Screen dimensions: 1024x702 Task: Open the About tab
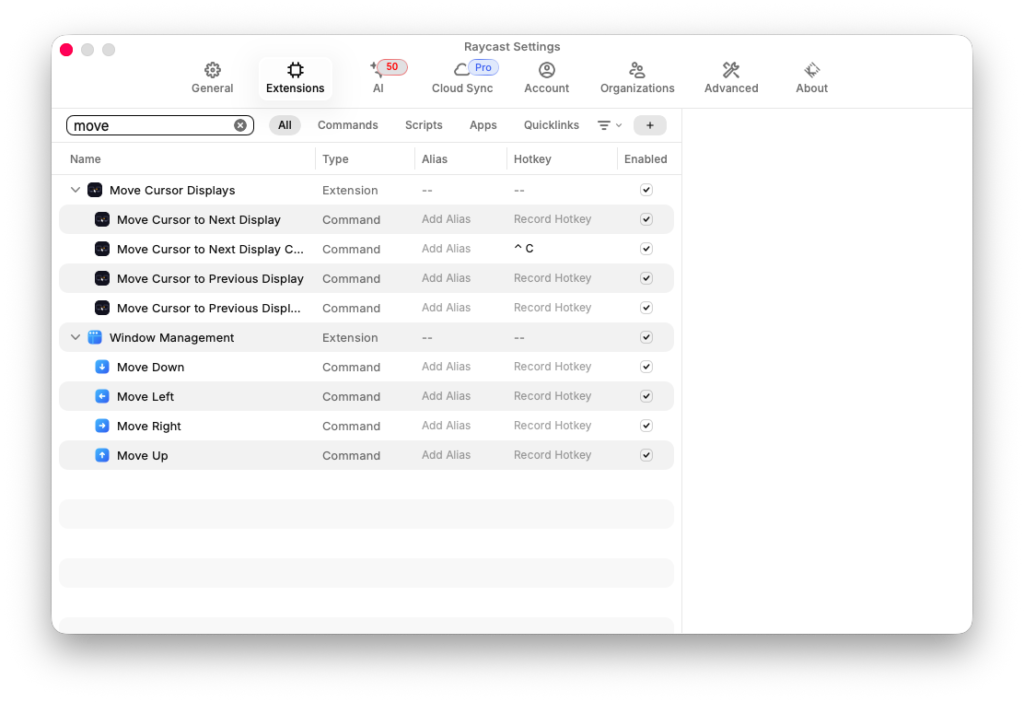[x=811, y=78]
